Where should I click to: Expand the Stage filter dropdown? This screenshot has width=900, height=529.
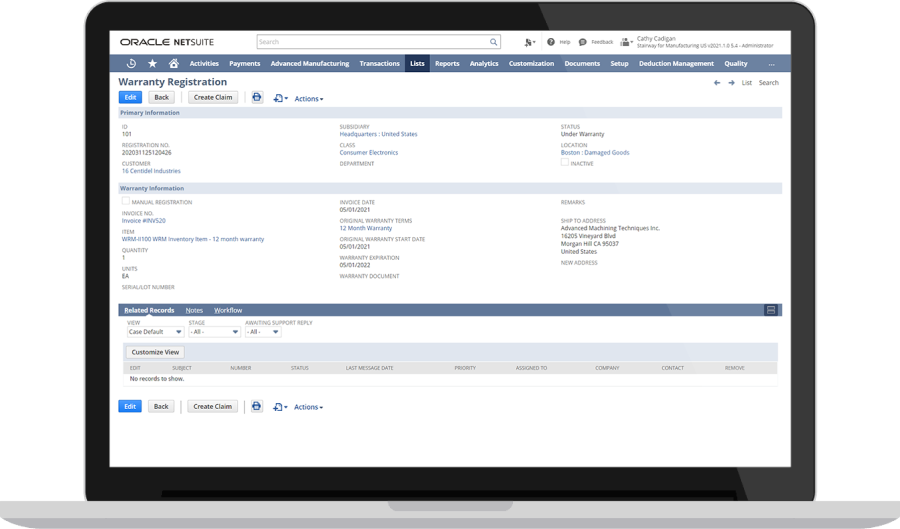[x=214, y=332]
